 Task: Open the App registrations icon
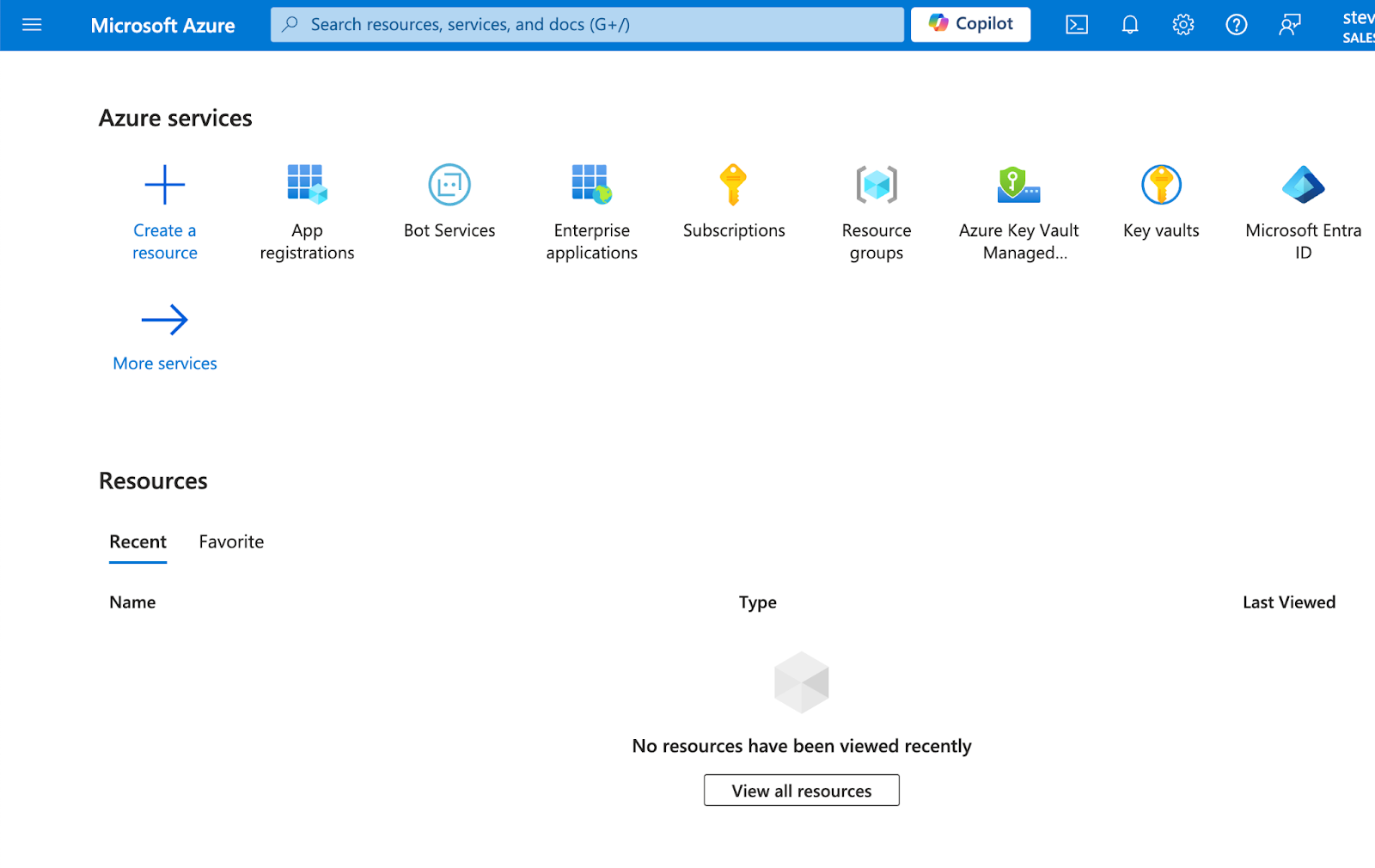point(307,184)
